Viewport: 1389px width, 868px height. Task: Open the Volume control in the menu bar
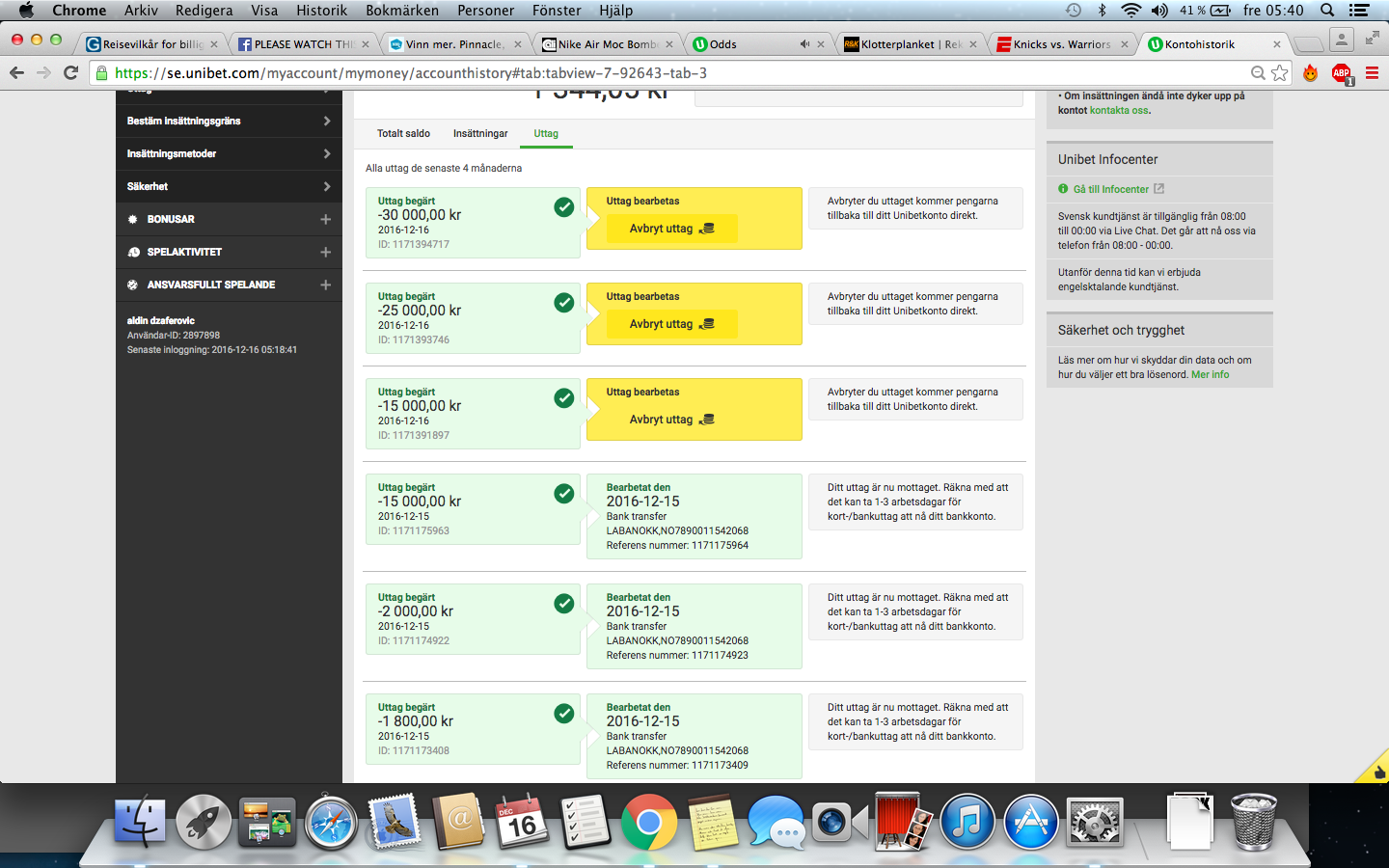[1159, 10]
